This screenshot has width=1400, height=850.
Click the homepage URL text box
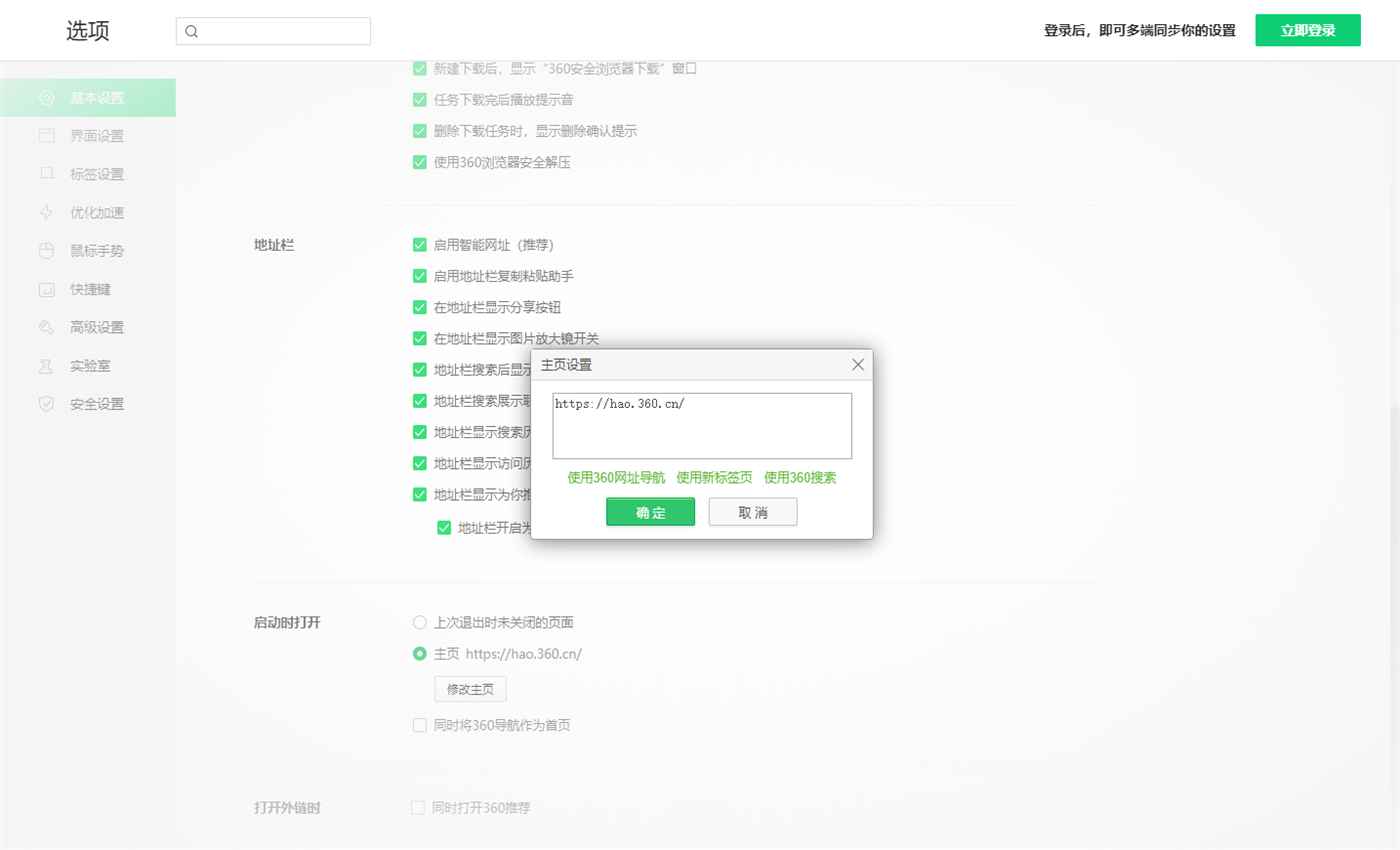coord(702,426)
